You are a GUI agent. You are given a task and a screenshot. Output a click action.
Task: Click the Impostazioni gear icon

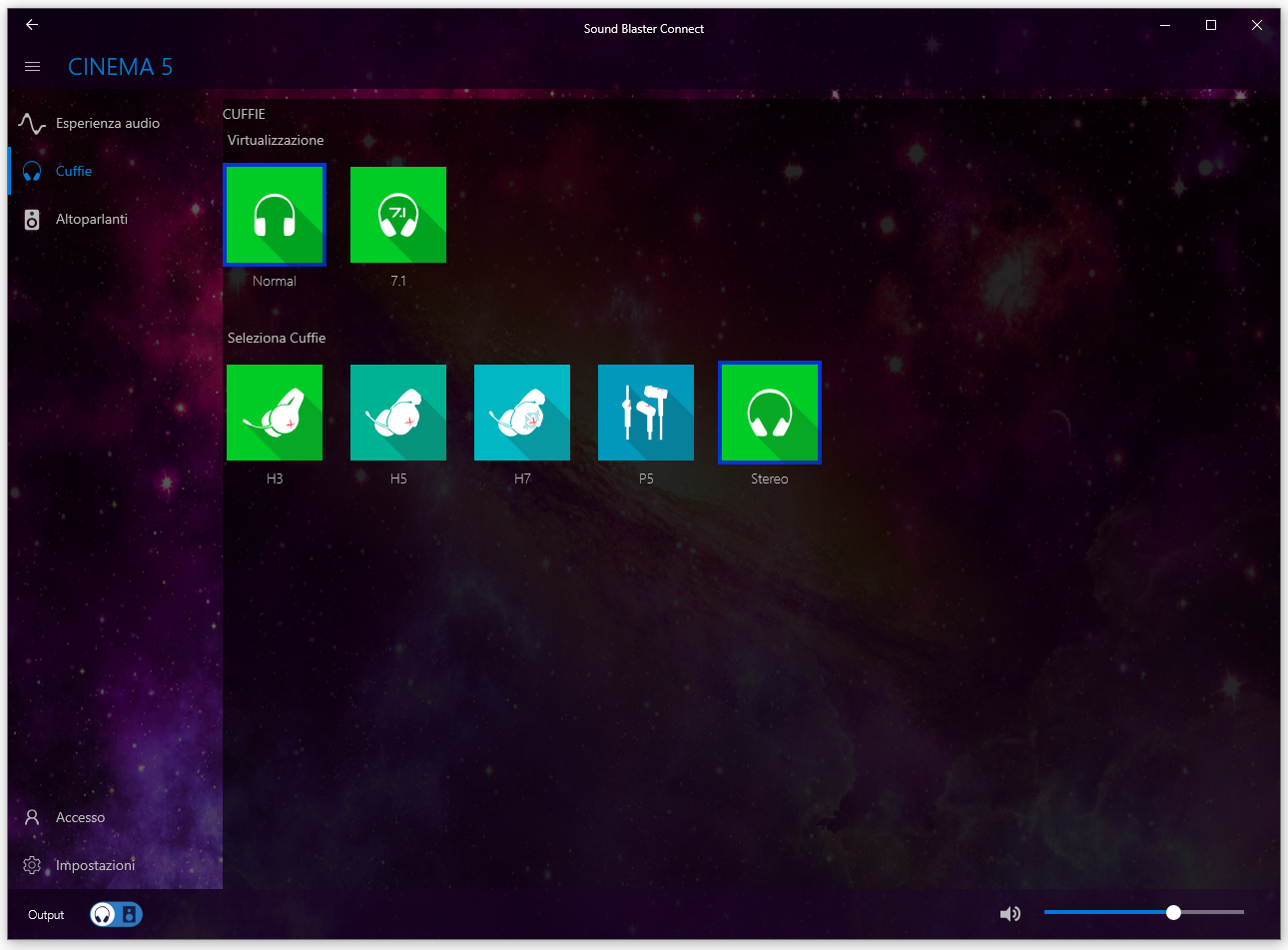pyautogui.click(x=32, y=865)
